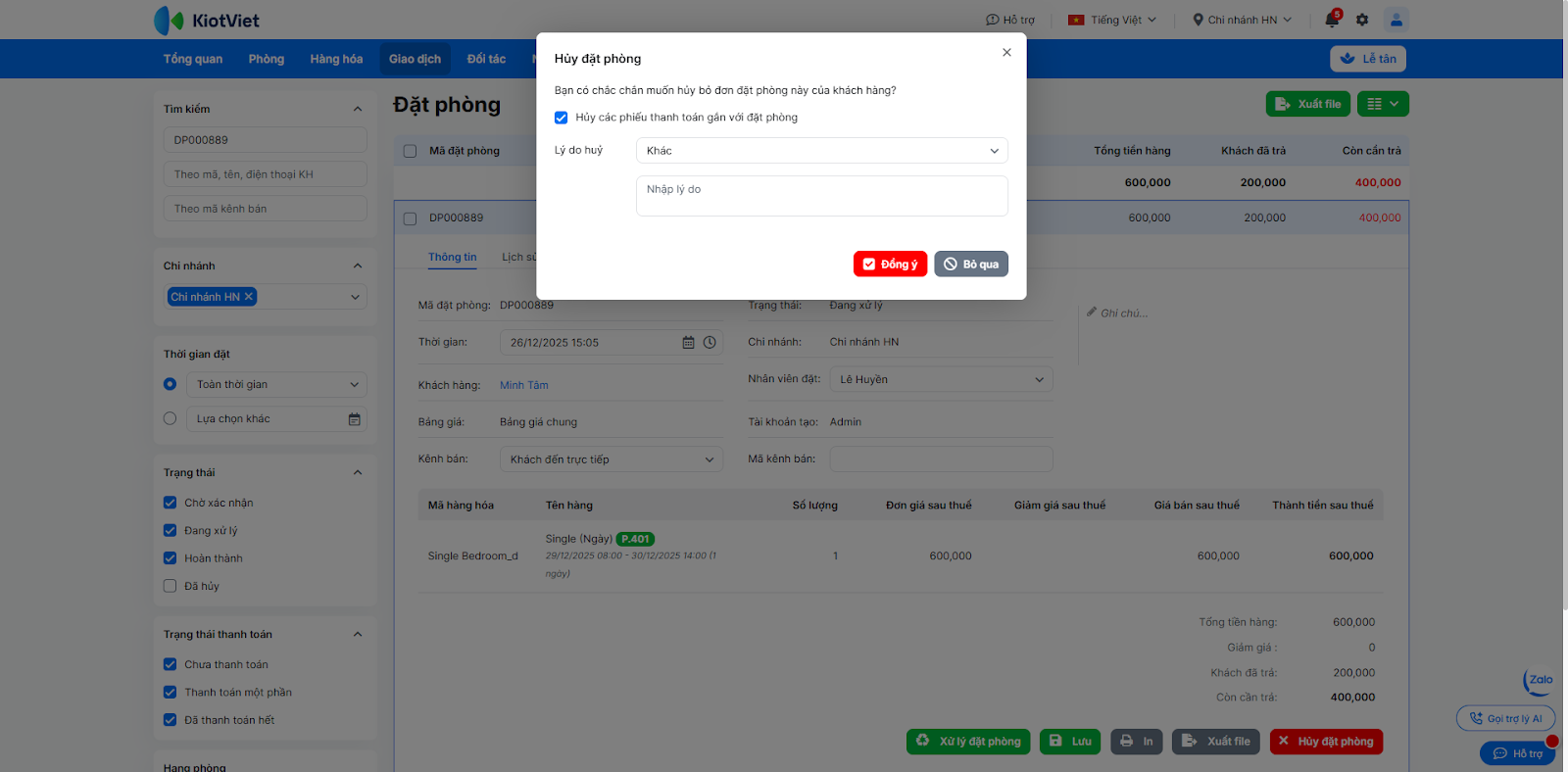Click the P.401 room badge
Viewport: 1568px width, 772px height.
tap(635, 539)
